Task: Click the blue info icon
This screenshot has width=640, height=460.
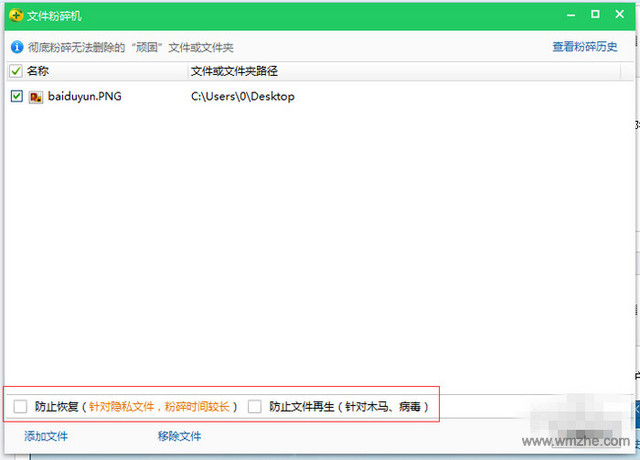Action: coord(17,47)
